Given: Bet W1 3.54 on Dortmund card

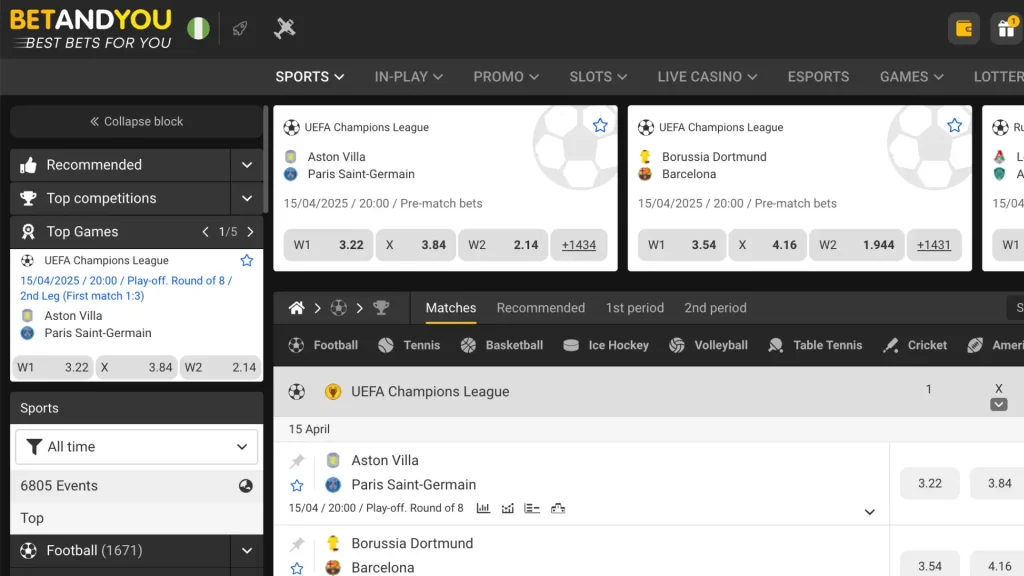Looking at the screenshot, I should coord(682,245).
